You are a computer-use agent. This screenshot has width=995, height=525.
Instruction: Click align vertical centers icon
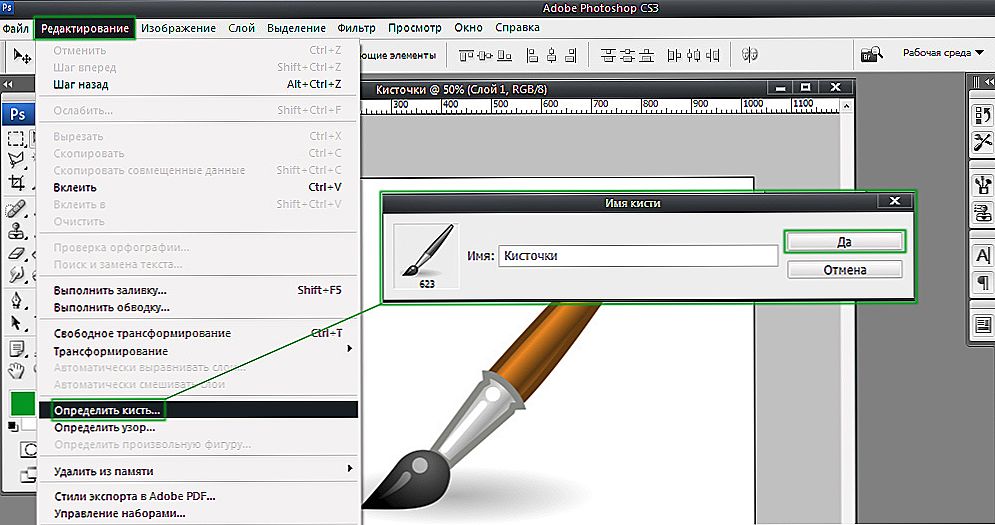click(x=485, y=56)
